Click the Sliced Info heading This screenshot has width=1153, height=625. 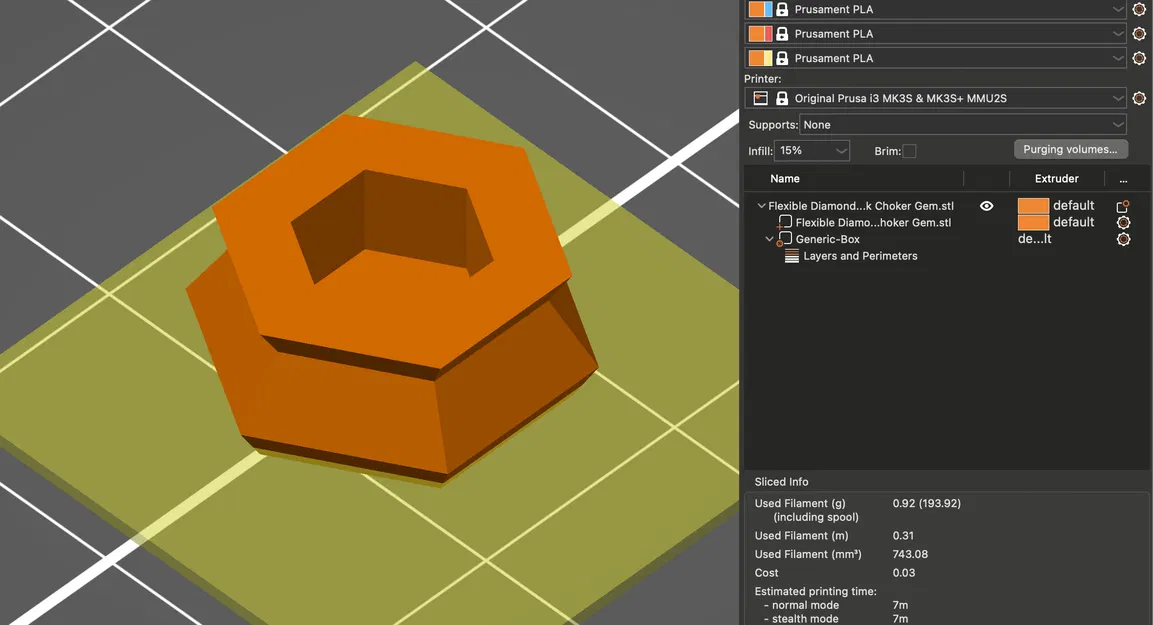coord(781,482)
